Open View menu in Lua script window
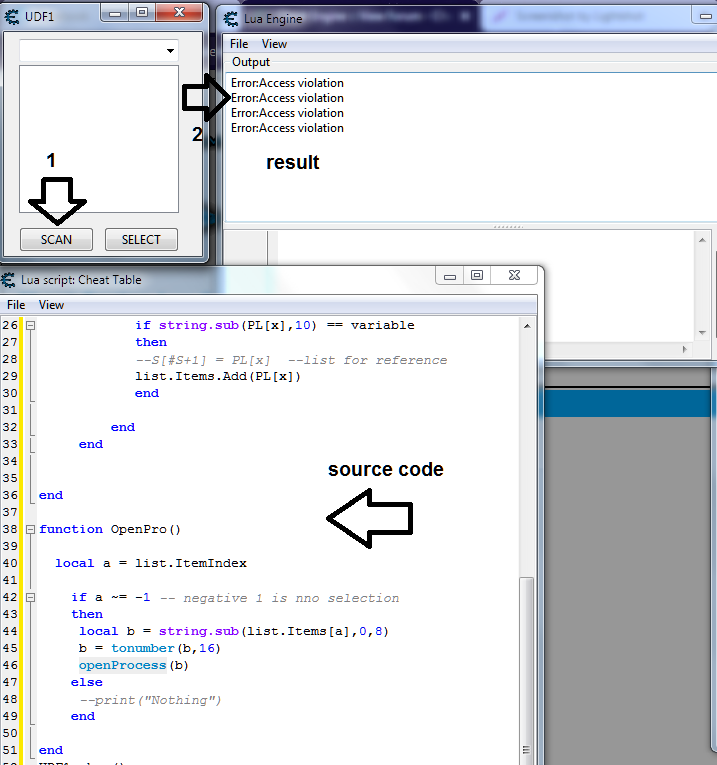Image resolution: width=717 pixels, height=765 pixels. (51, 305)
